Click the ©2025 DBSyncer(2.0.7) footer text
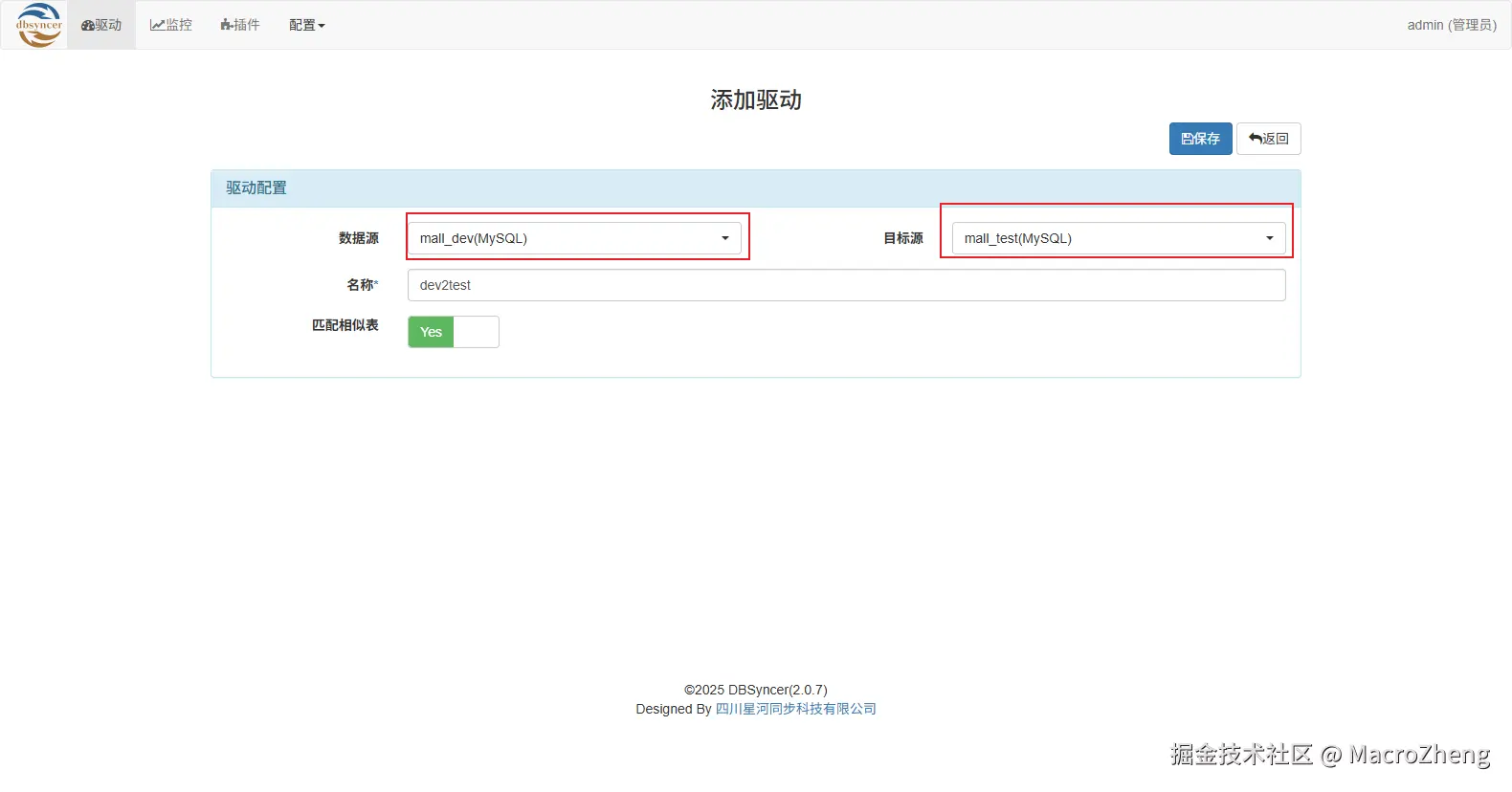Screen dimensions: 1512x792 click(756, 690)
